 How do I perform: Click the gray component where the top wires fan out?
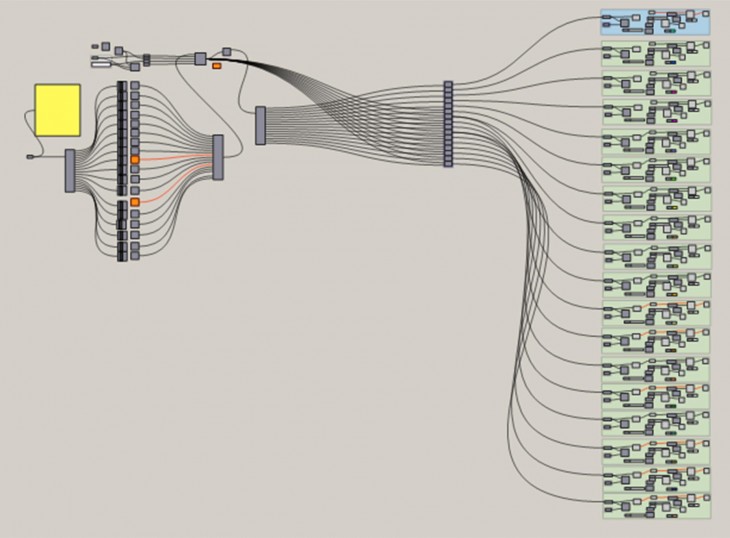pos(200,59)
